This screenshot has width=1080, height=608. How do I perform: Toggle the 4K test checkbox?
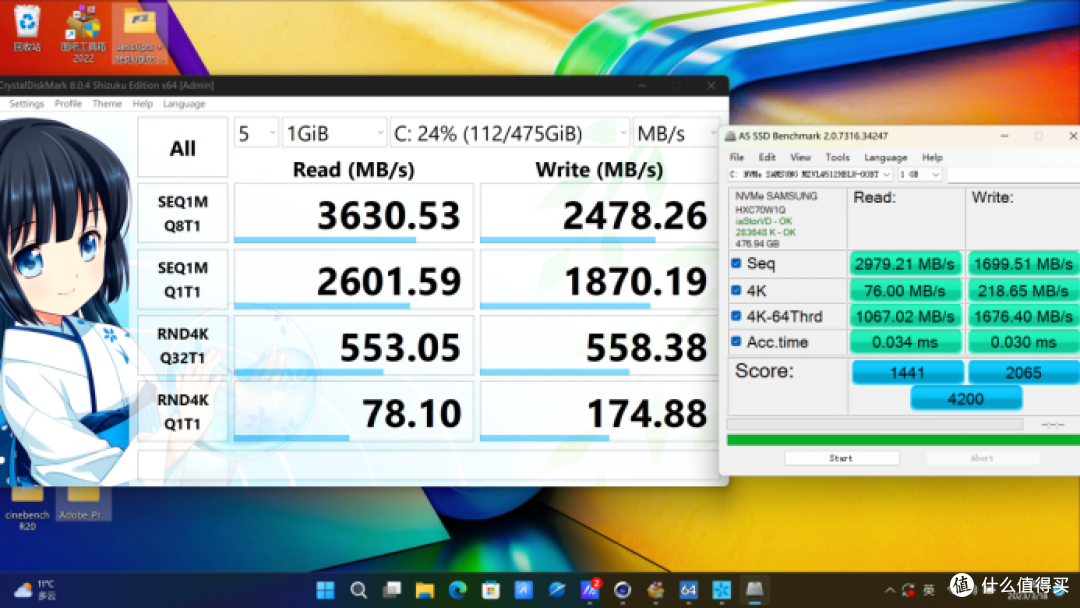coord(736,290)
